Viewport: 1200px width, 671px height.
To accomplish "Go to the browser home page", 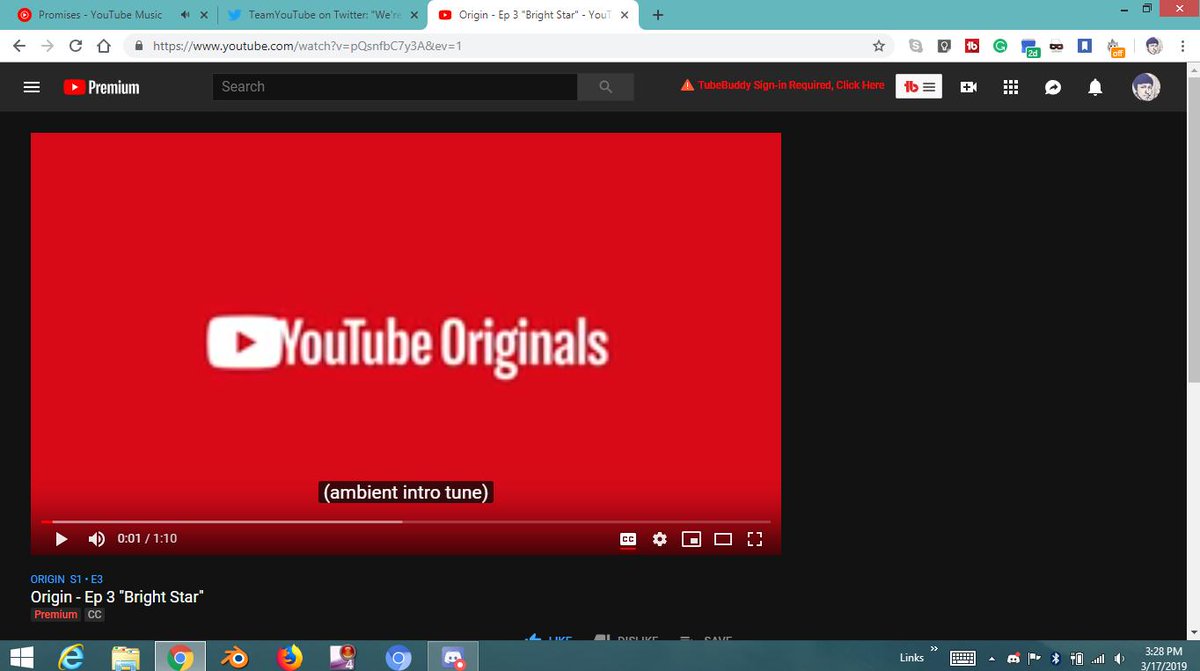I will click(104, 46).
